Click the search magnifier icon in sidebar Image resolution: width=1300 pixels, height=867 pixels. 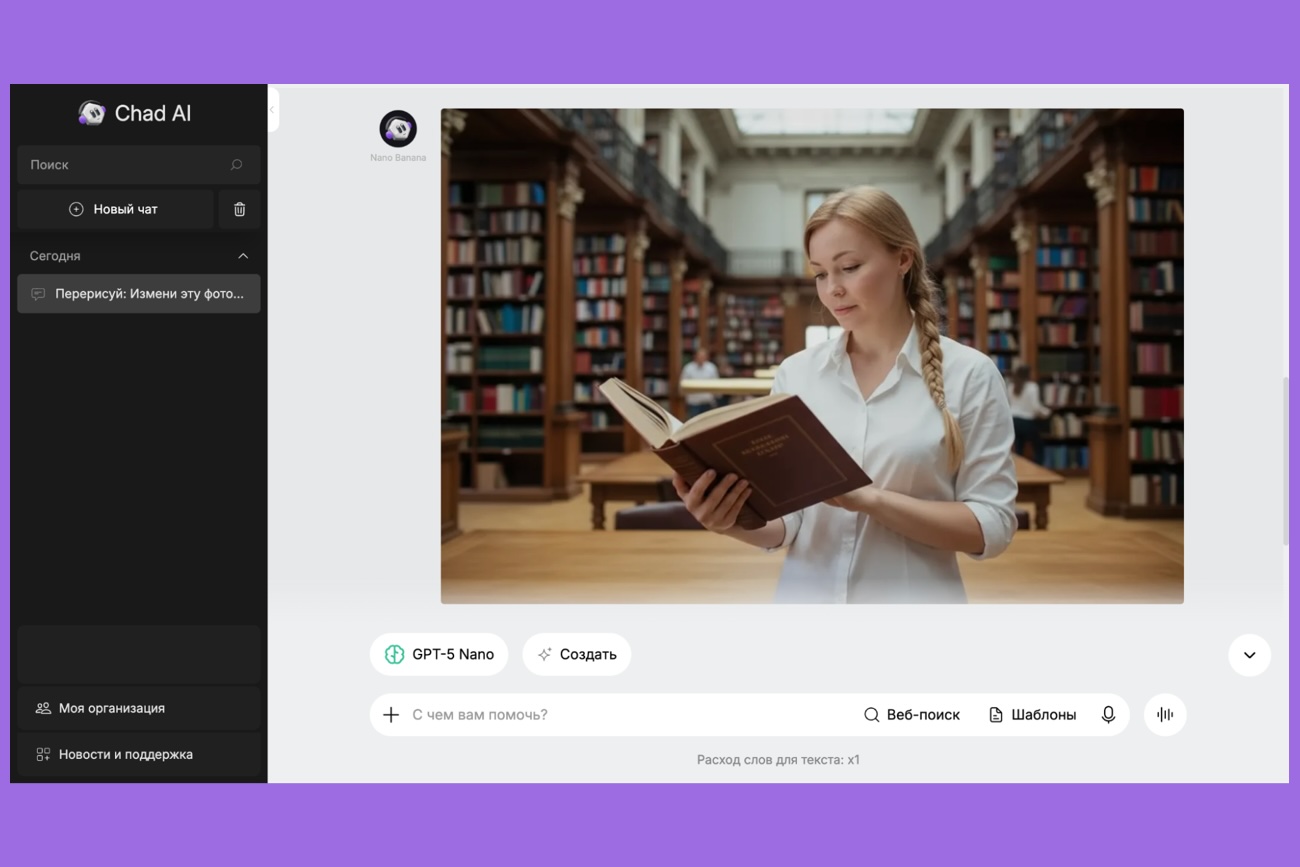point(237,165)
